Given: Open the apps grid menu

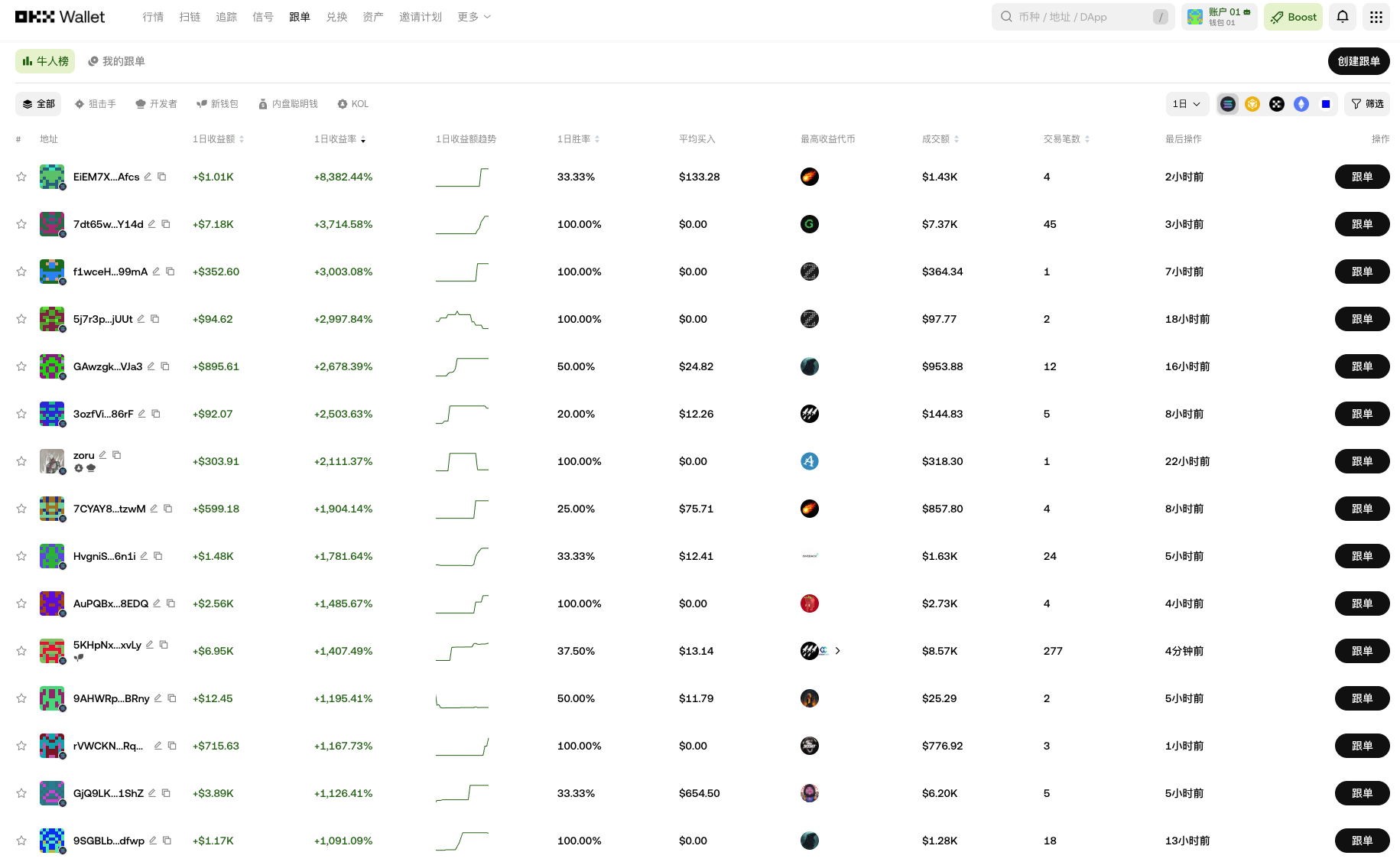Looking at the screenshot, I should (1376, 17).
